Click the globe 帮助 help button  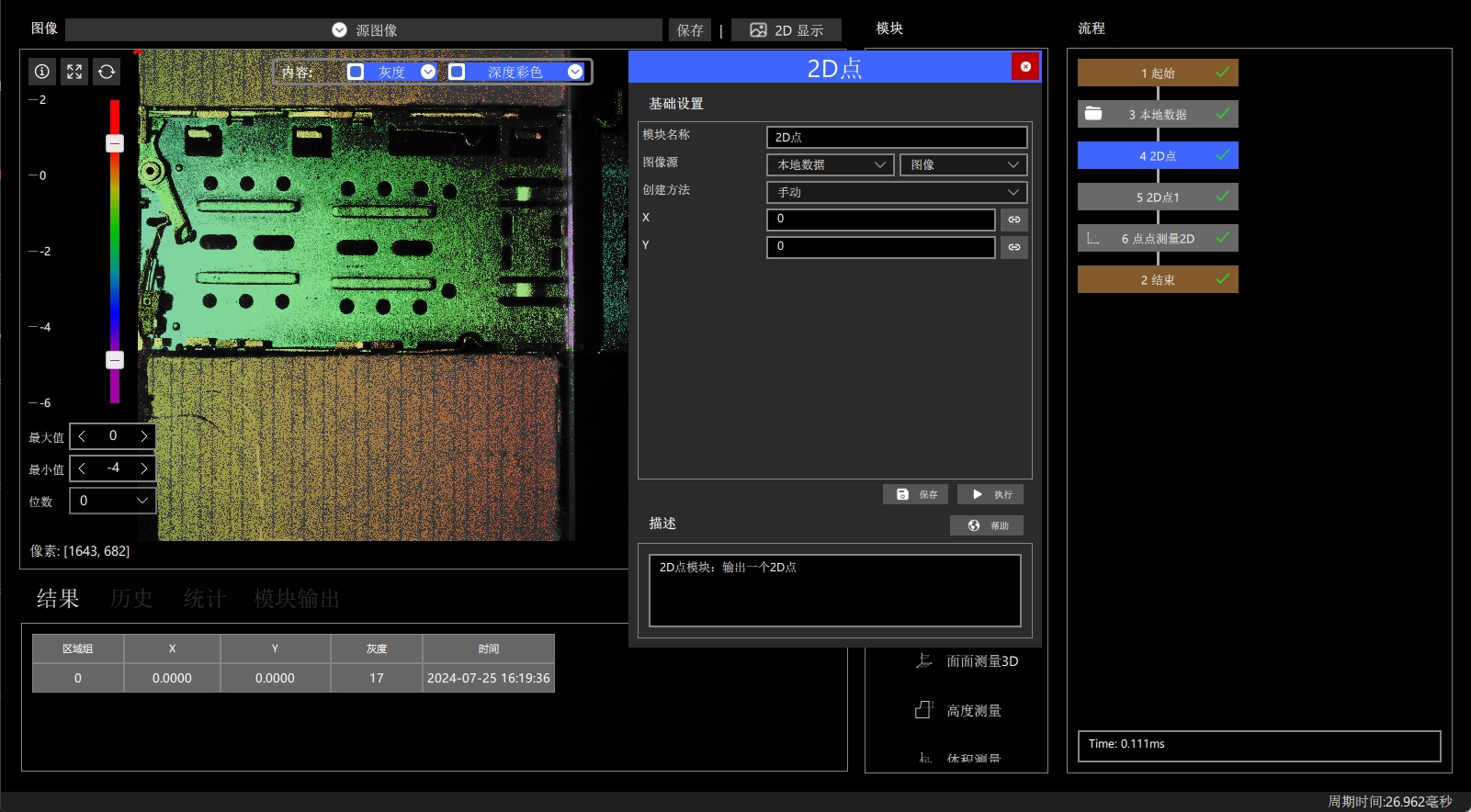tap(987, 525)
